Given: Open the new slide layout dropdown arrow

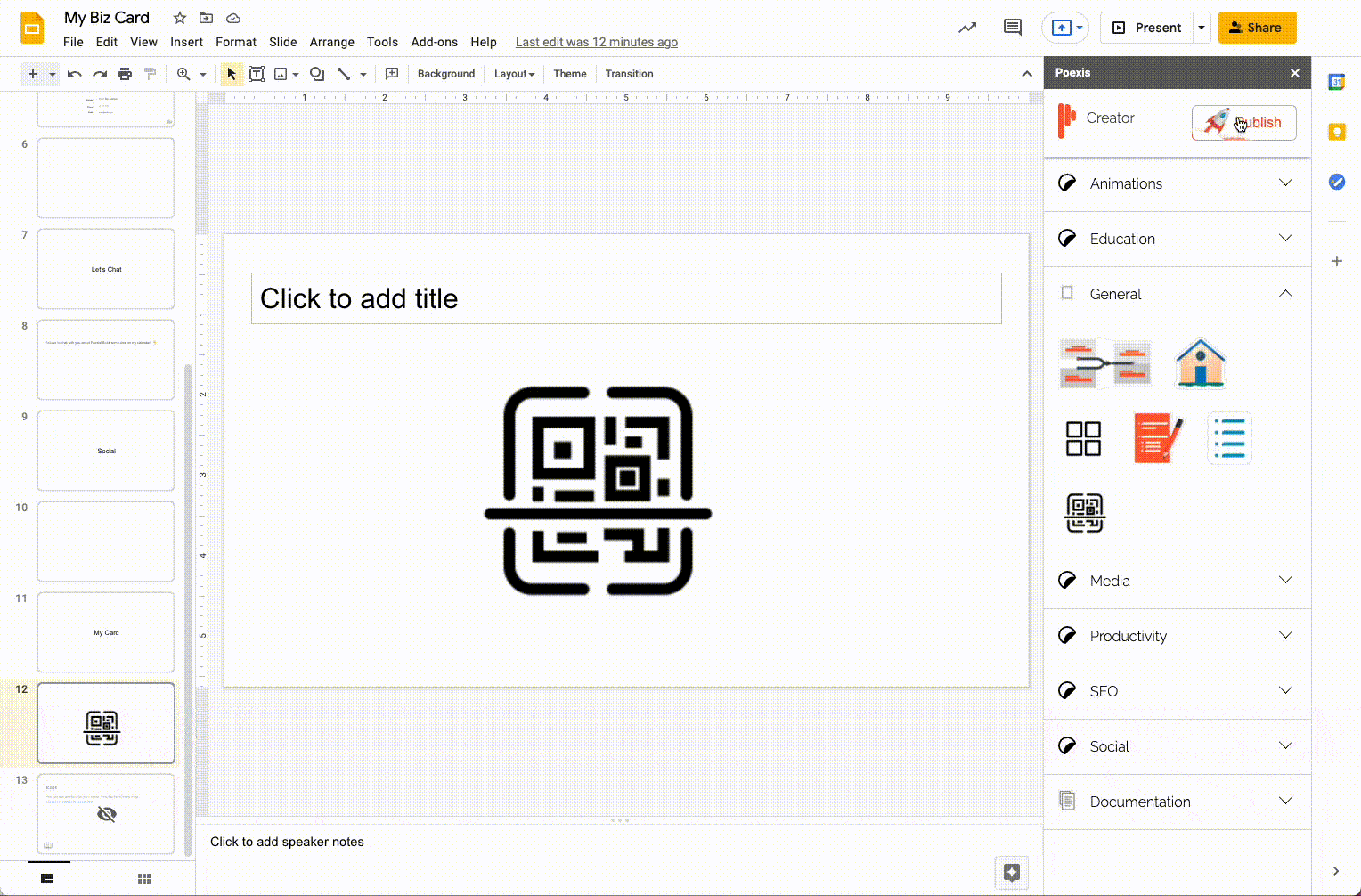Looking at the screenshot, I should pos(53,74).
